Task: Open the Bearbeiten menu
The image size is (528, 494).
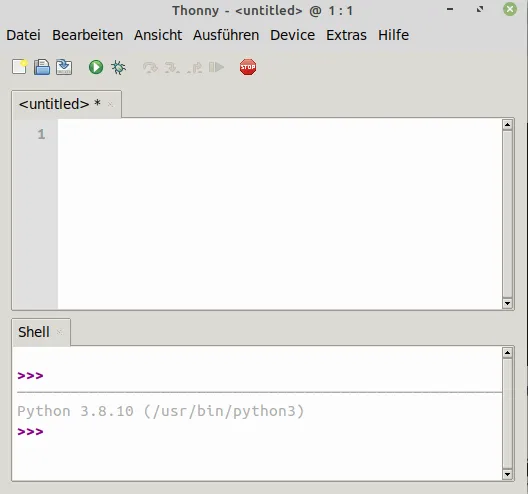Action: (88, 35)
